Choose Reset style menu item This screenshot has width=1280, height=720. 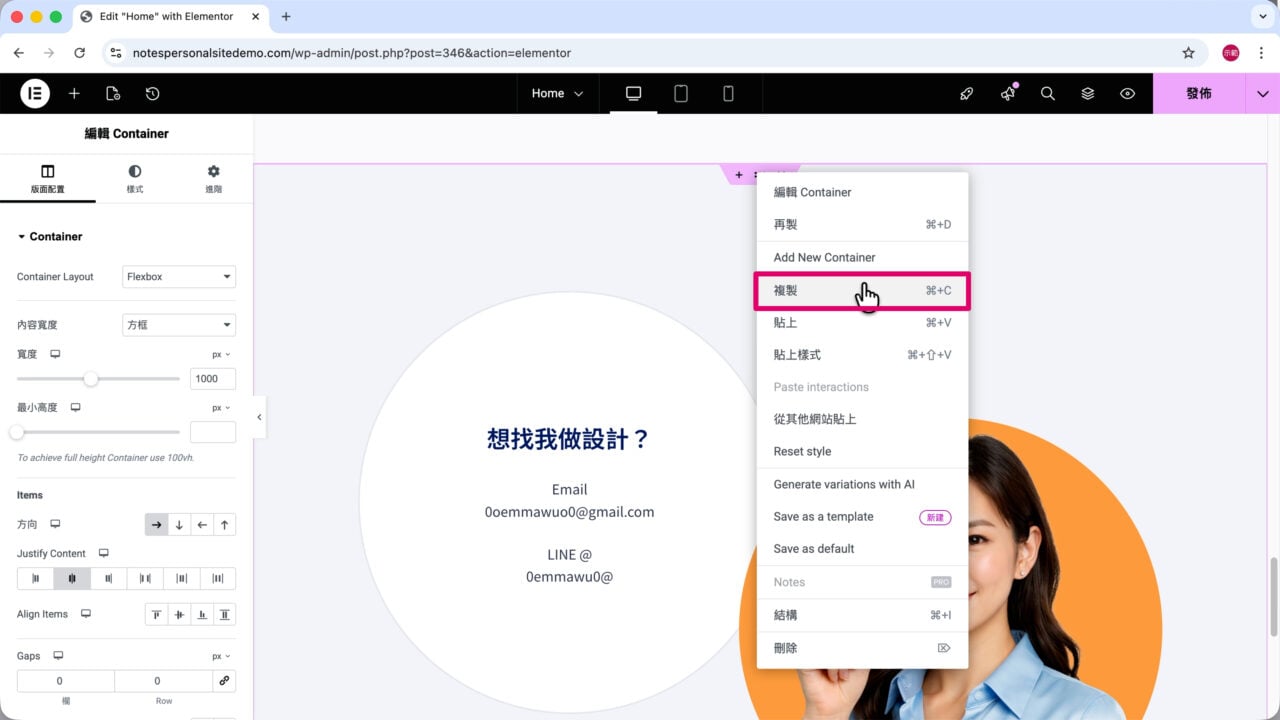(x=862, y=451)
